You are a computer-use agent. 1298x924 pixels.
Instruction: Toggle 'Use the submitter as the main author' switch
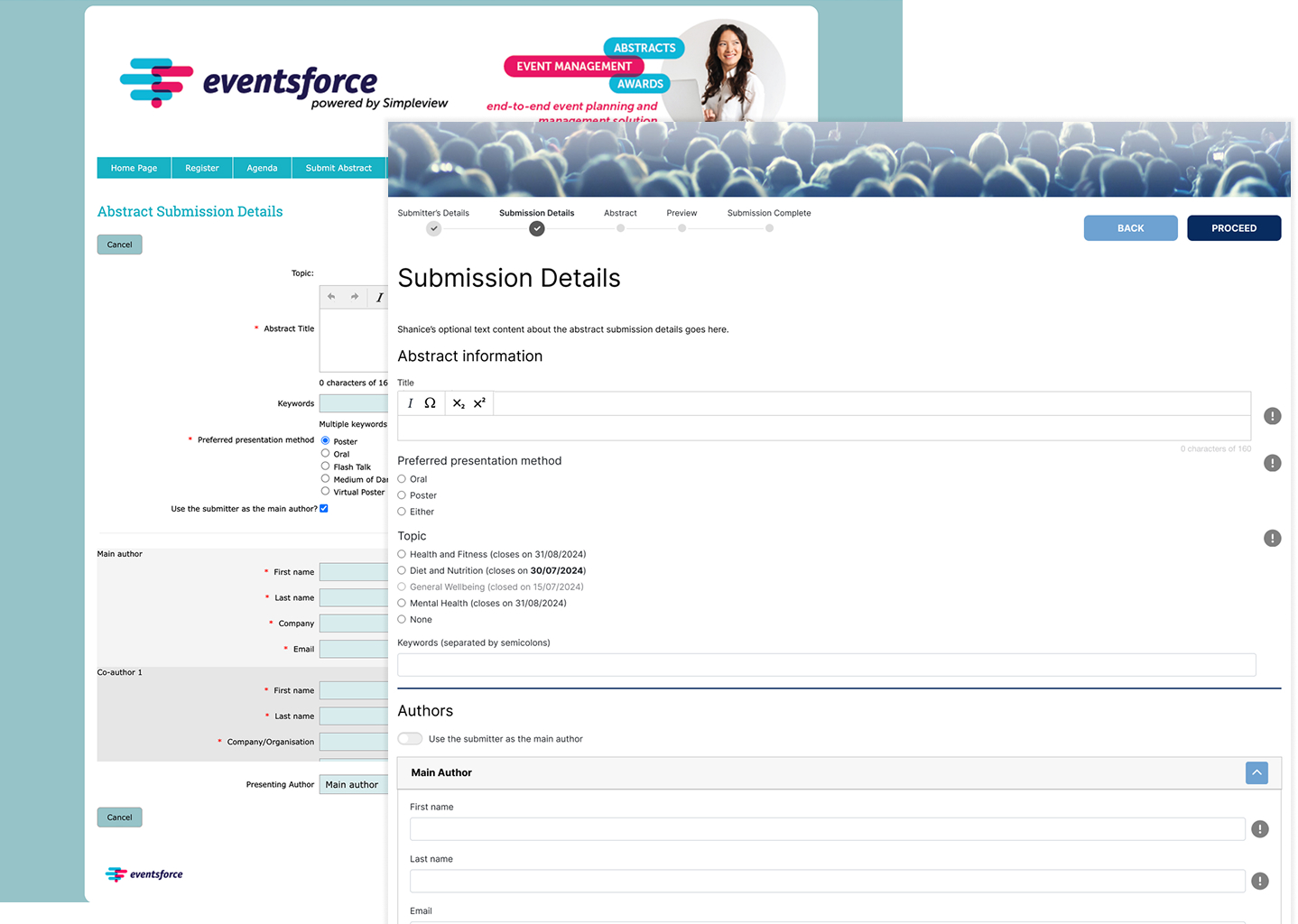click(410, 738)
